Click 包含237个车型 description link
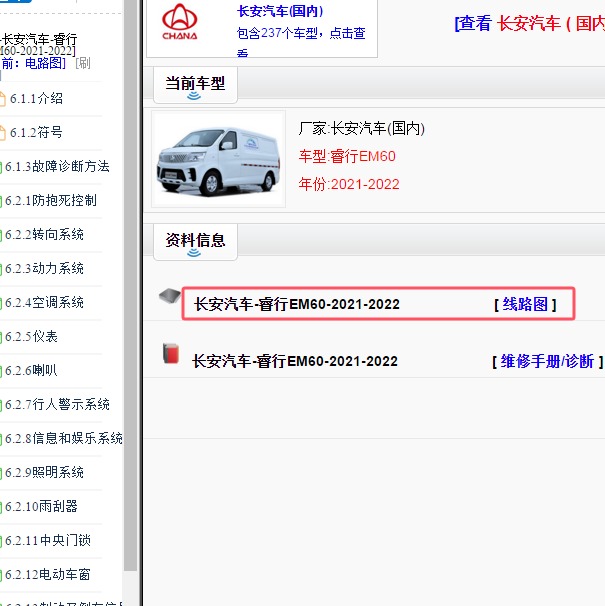 pos(301,41)
